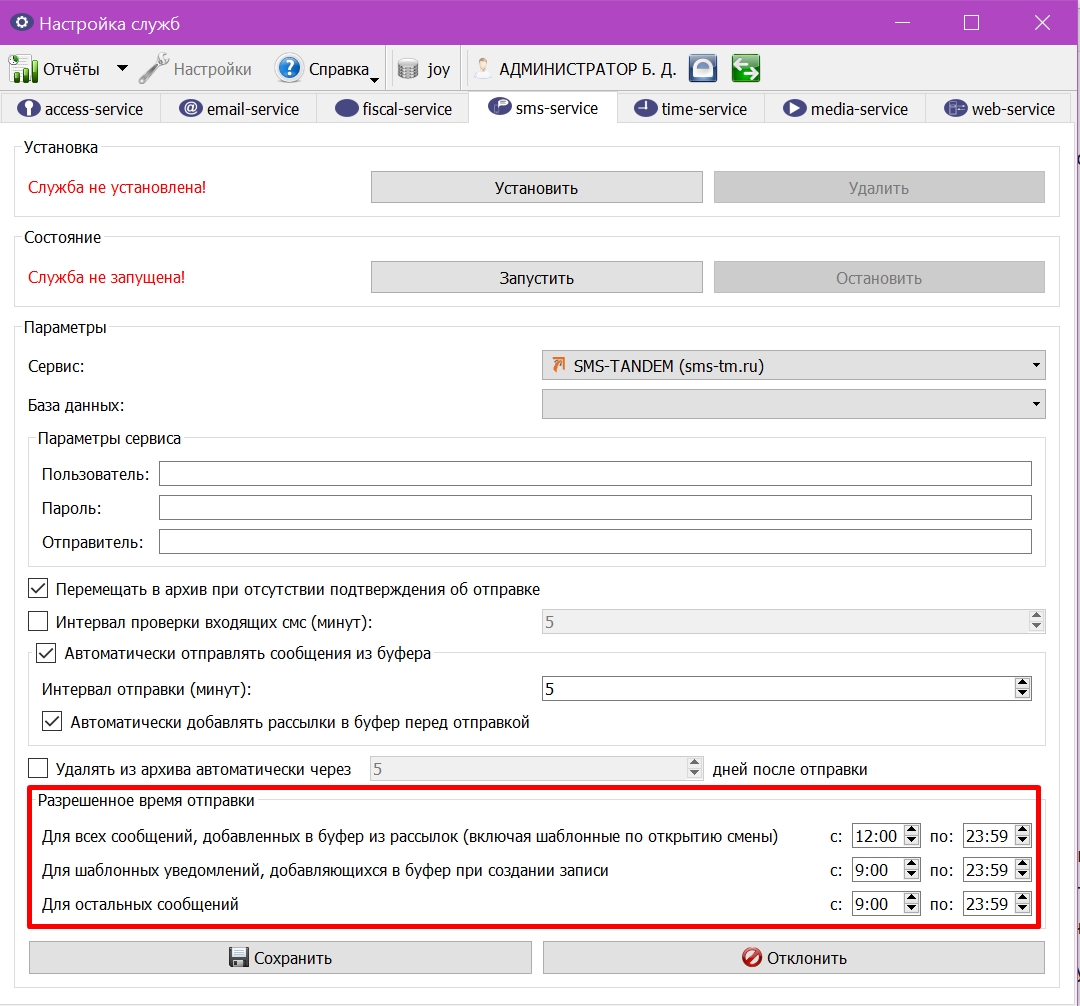Click the Служба не запущена! text
Viewport: 1080px width, 1006px height.
tap(106, 277)
